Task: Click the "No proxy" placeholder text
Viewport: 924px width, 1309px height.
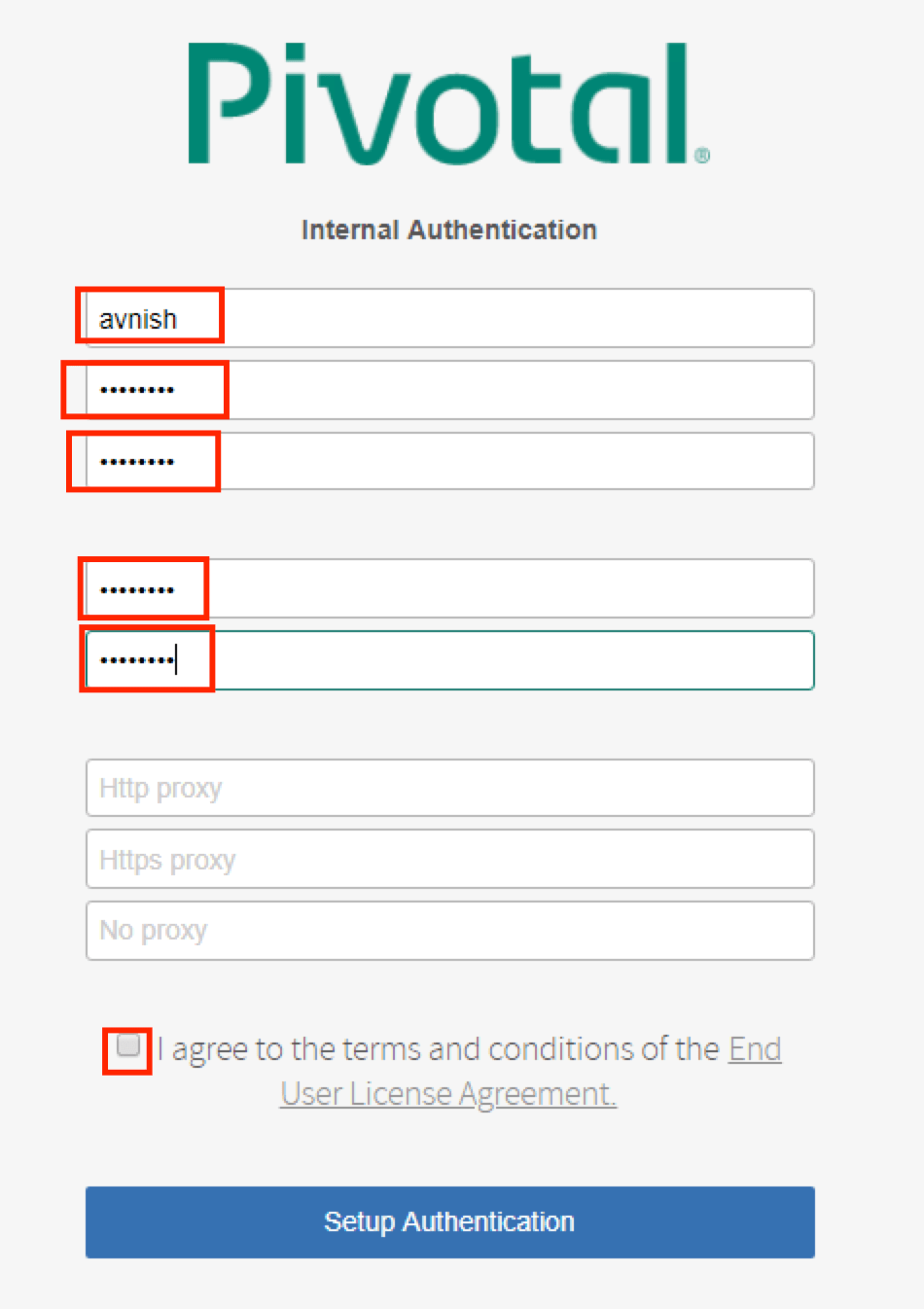Action: tap(153, 931)
